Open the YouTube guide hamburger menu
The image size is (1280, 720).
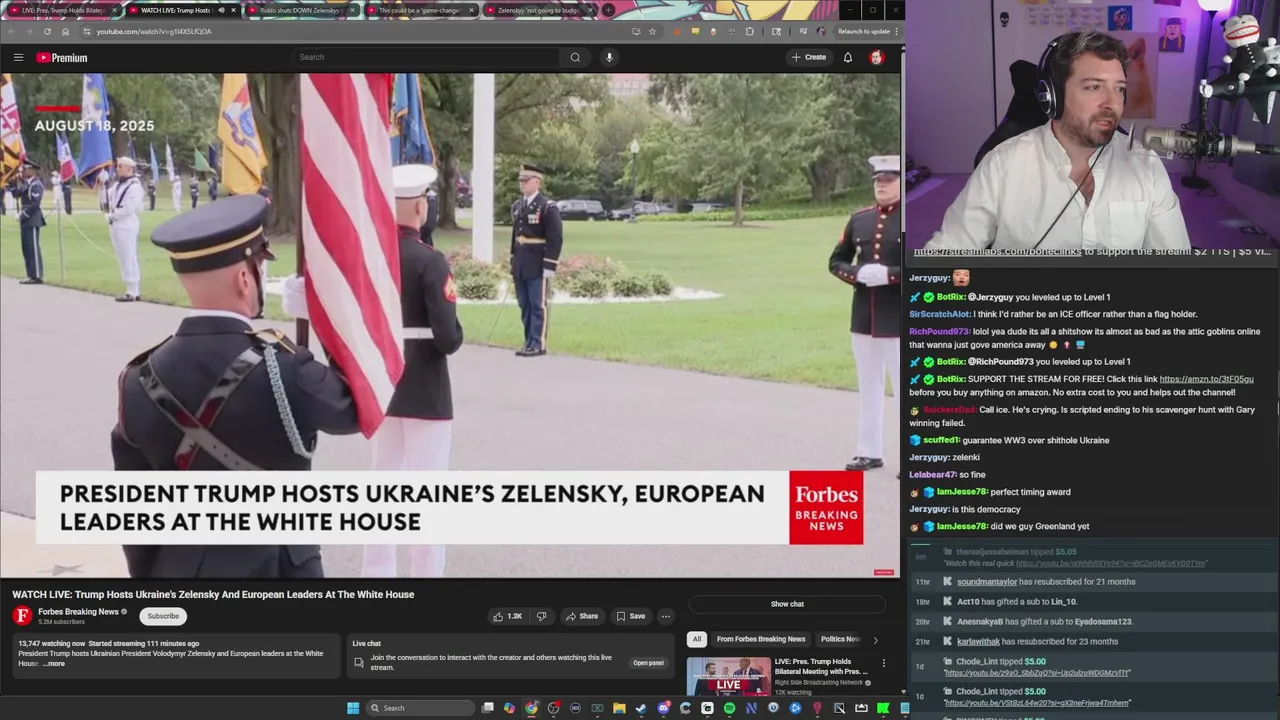(18, 57)
